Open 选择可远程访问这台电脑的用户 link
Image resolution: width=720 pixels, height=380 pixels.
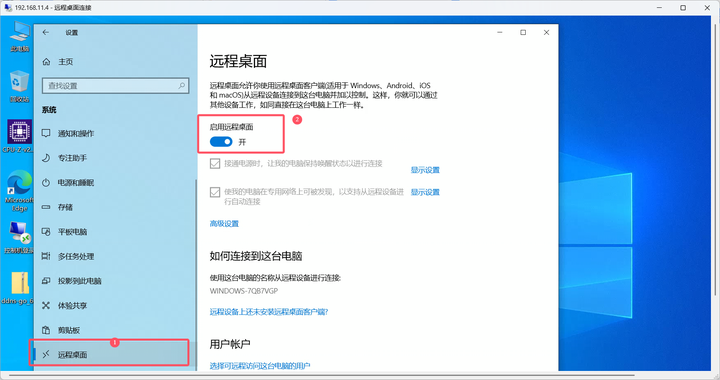260,366
